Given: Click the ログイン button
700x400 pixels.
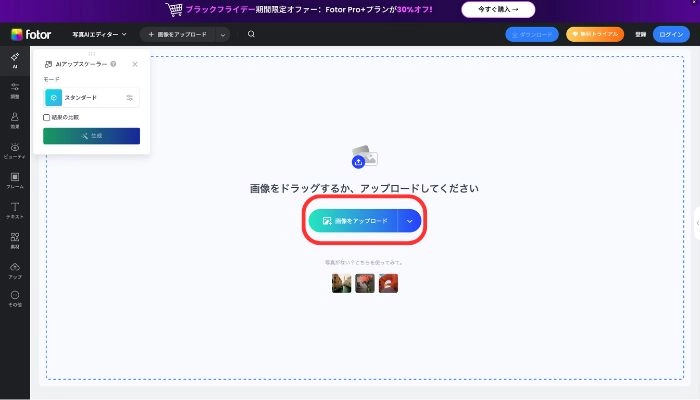Looking at the screenshot, I should (671, 34).
